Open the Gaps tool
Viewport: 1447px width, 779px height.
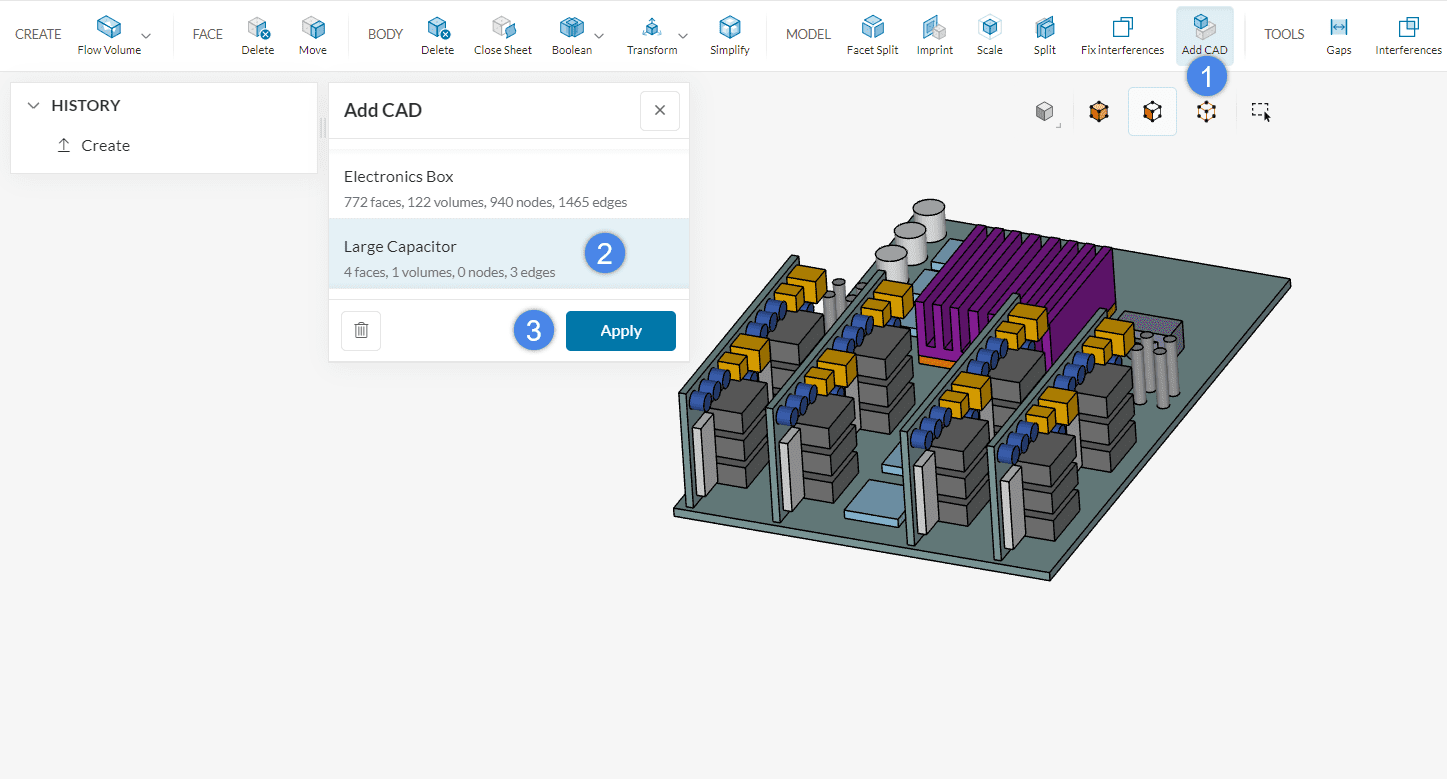tap(1338, 33)
